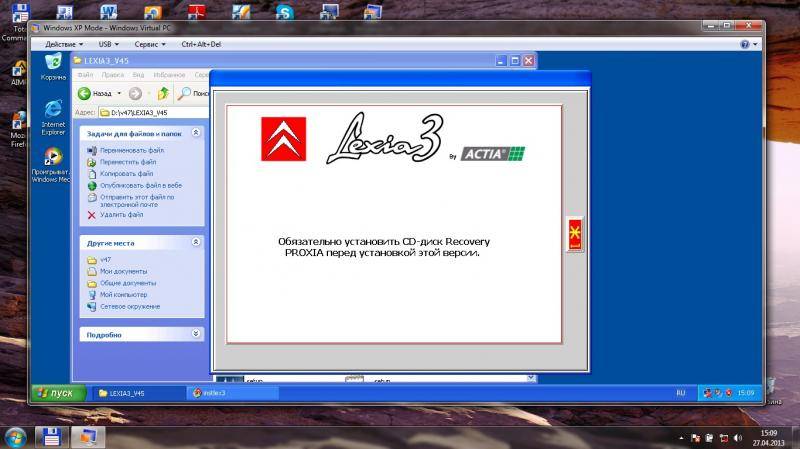Open the USB dropdown menu
The image size is (800, 449).
tap(108, 44)
